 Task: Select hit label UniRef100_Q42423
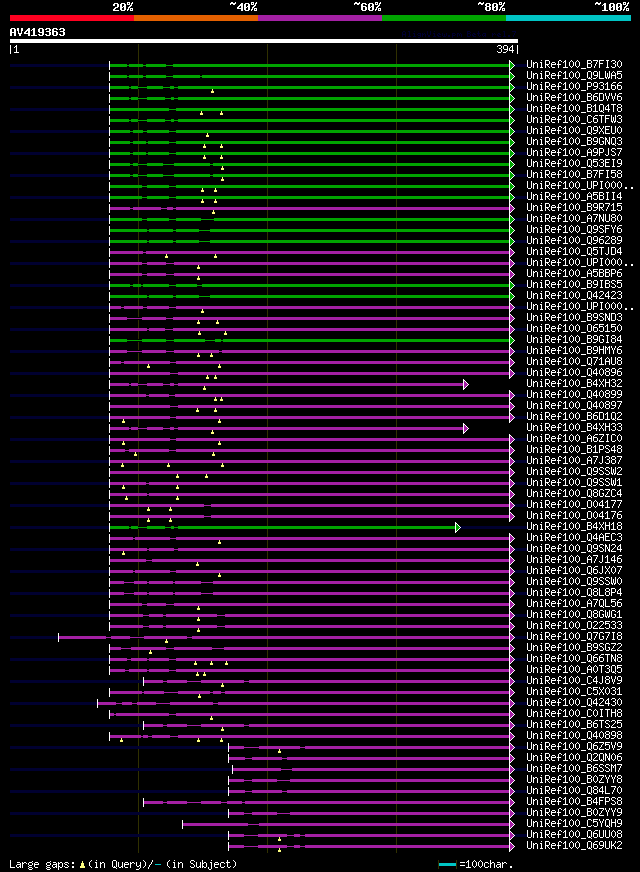[x=574, y=296]
